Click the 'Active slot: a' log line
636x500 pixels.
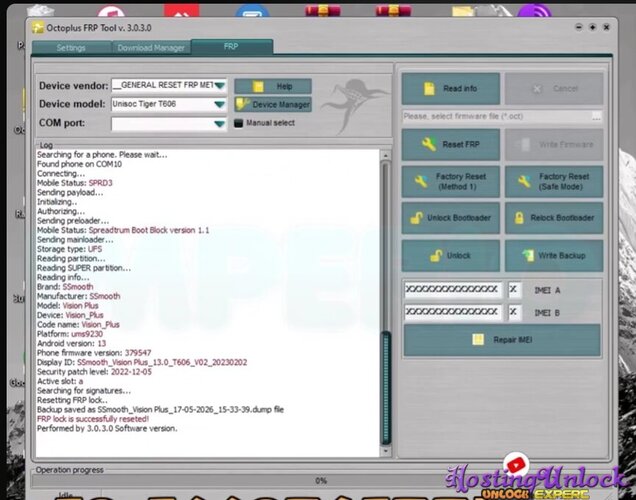click(x=60, y=381)
